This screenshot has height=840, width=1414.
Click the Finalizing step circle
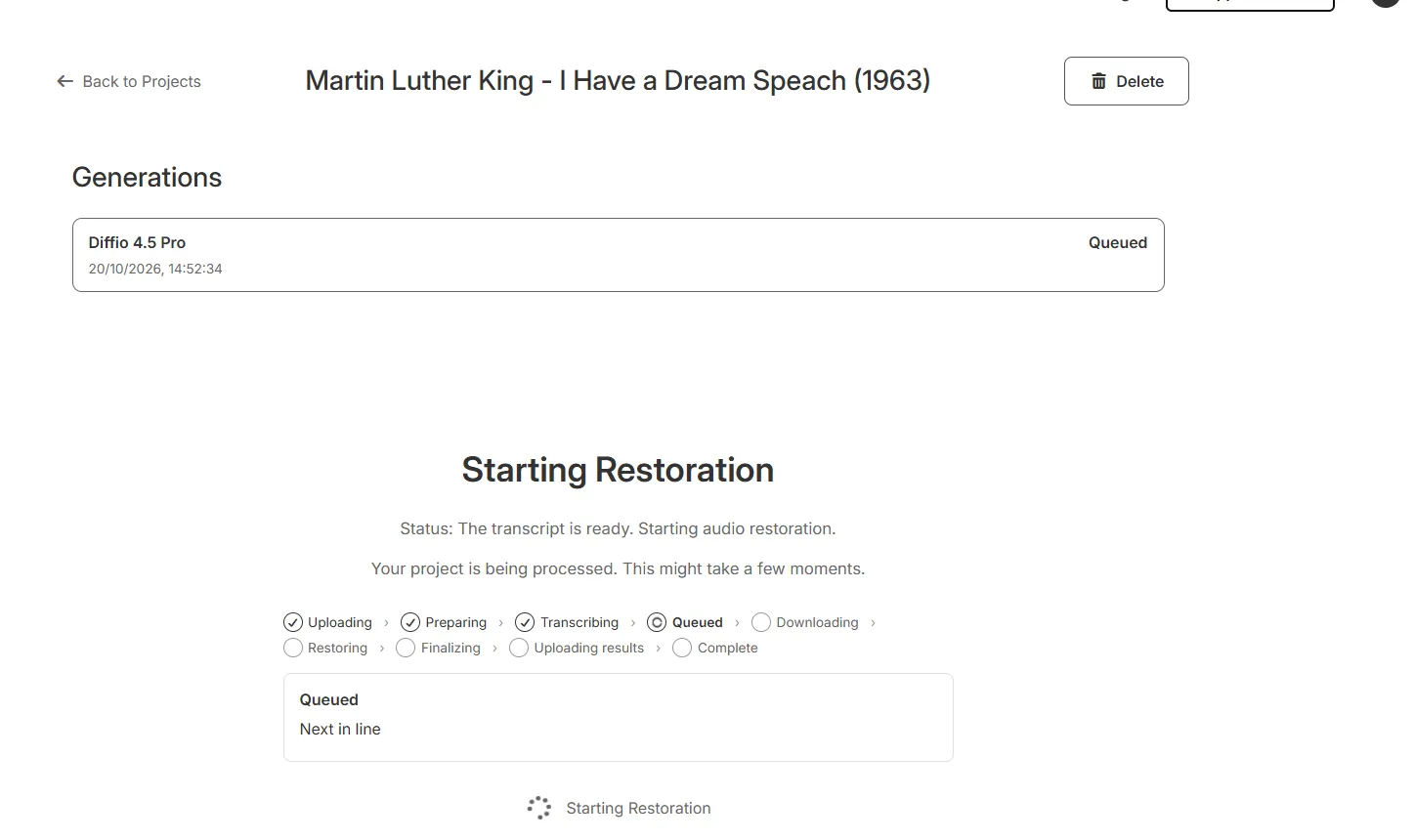pos(406,648)
